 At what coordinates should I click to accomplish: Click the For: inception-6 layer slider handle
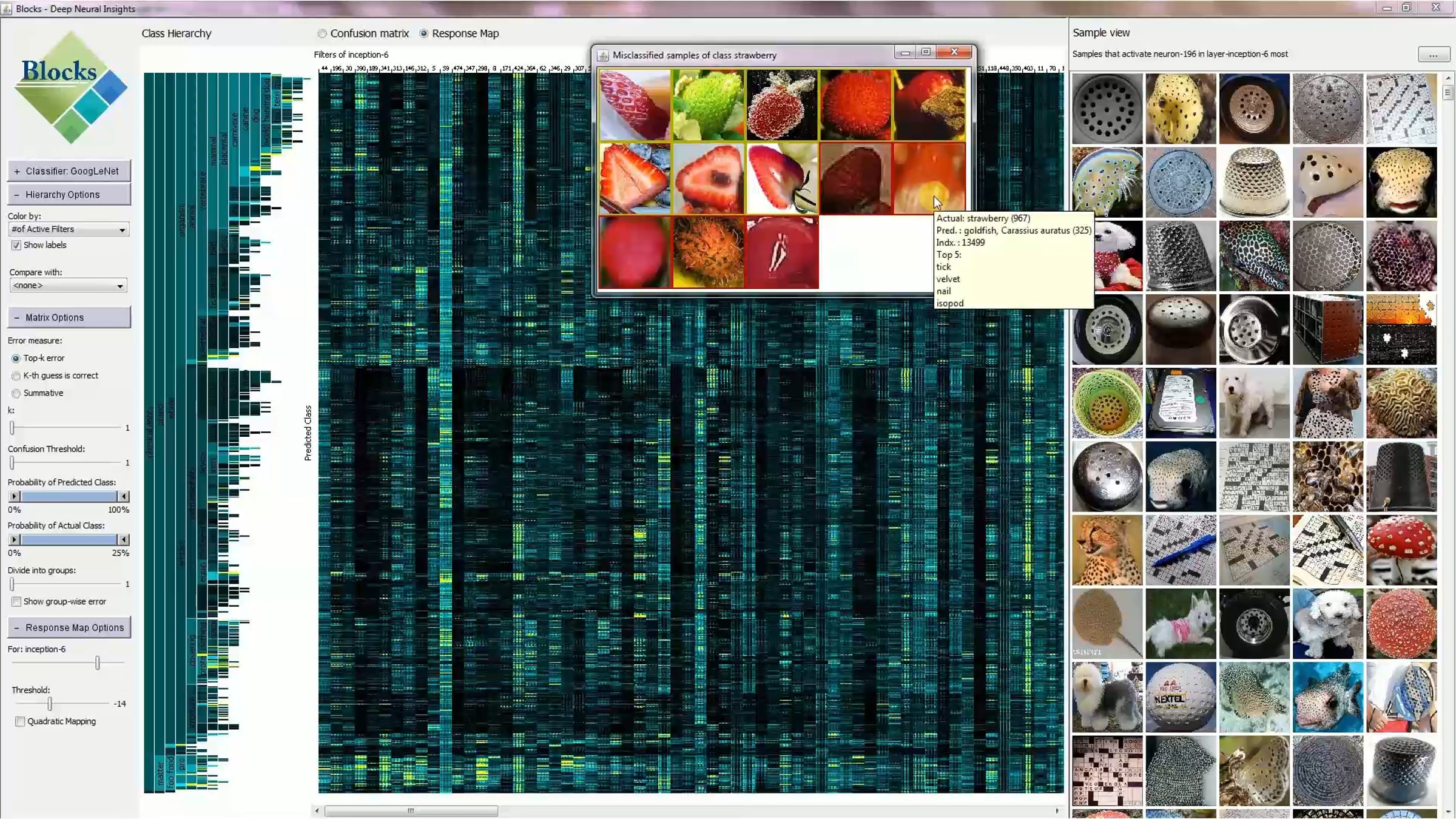pos(98,663)
